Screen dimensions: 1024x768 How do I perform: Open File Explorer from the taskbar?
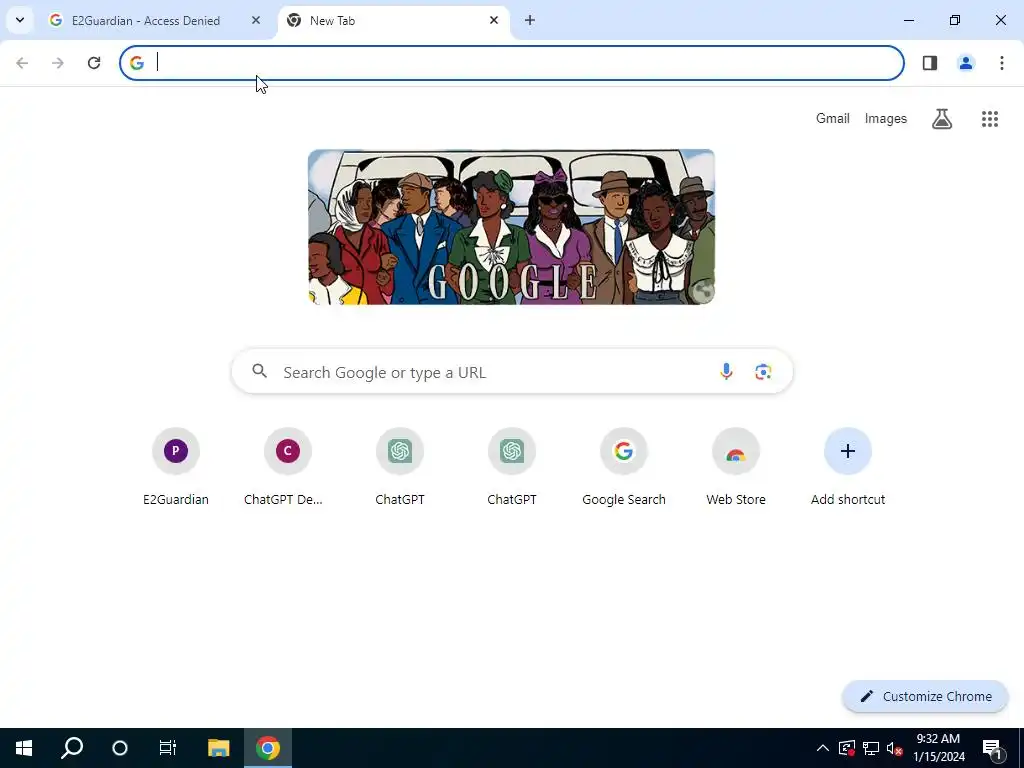coord(219,748)
